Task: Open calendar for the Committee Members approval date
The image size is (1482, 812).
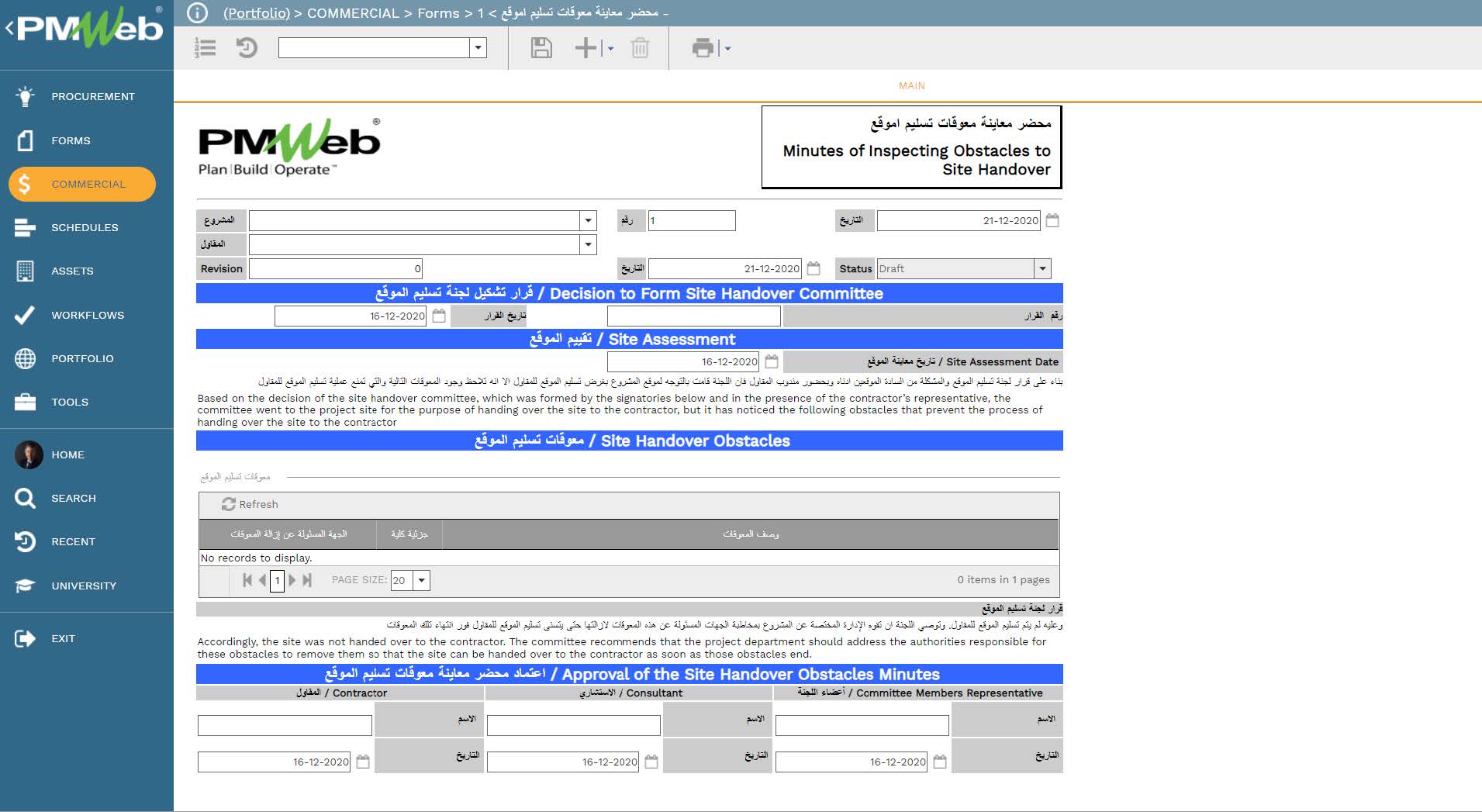Action: 940,762
